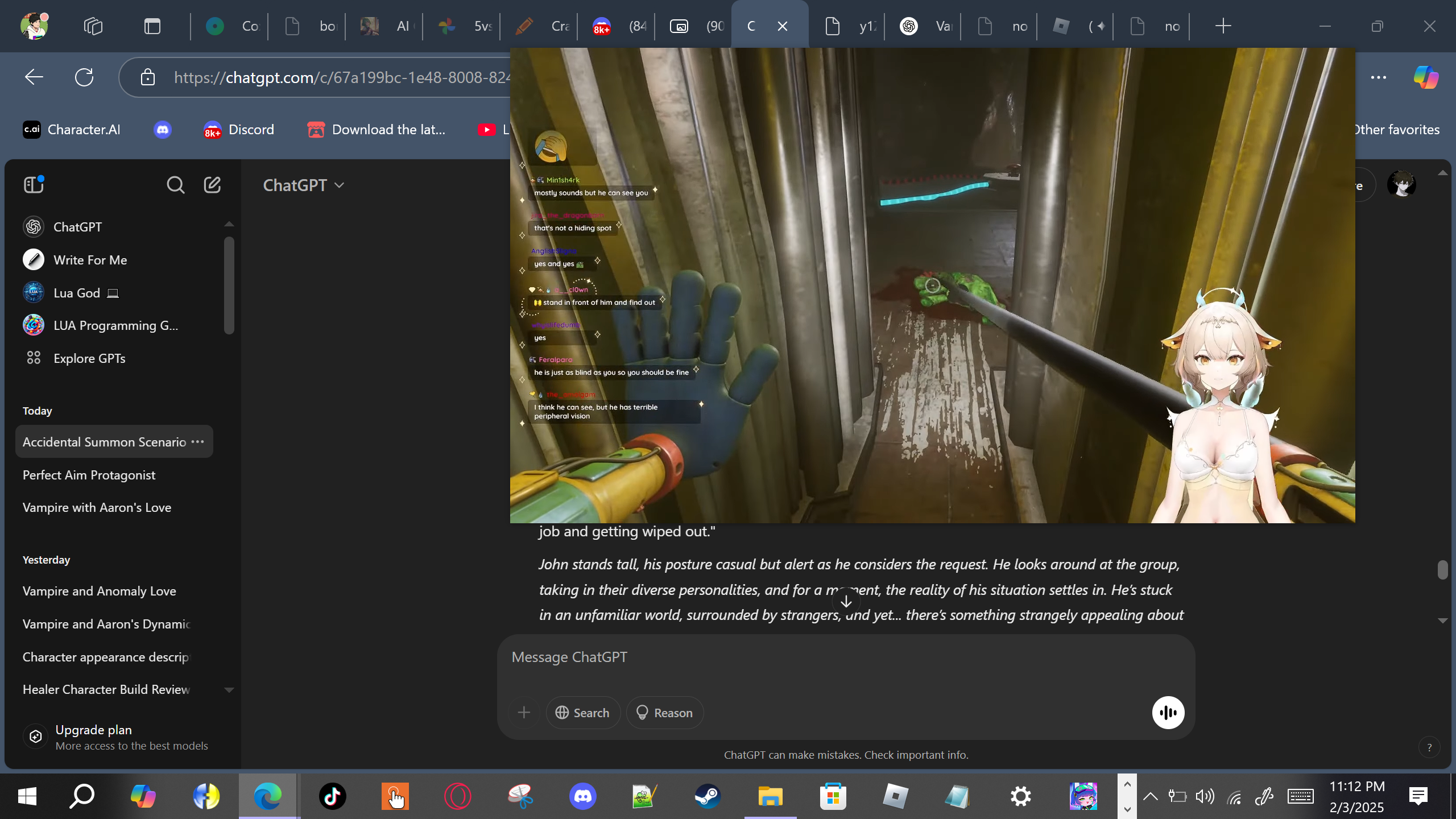Open the ChatGPT account avatar menu
This screenshot has height=819, width=1456.
pyautogui.click(x=1401, y=185)
